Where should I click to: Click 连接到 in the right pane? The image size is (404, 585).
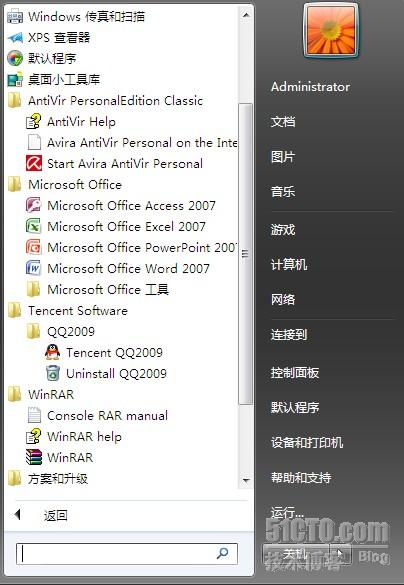(289, 334)
